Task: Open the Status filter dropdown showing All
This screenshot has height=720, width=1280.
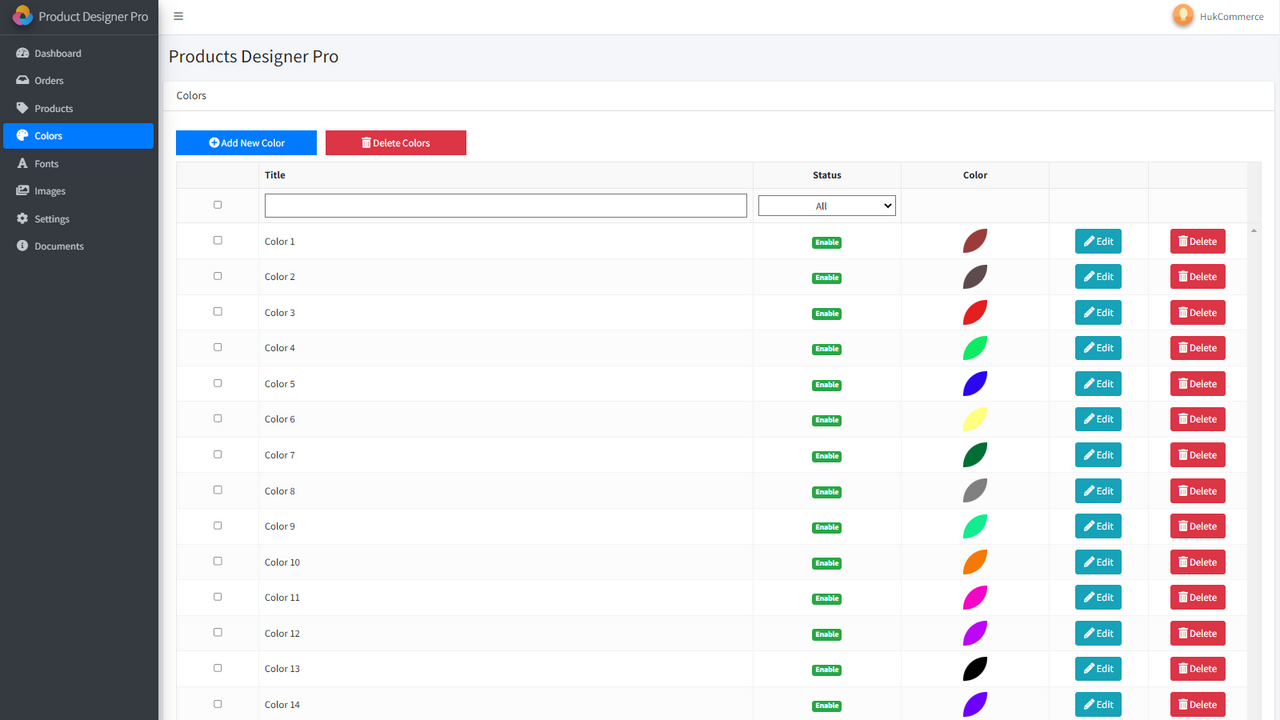Action: [826, 205]
